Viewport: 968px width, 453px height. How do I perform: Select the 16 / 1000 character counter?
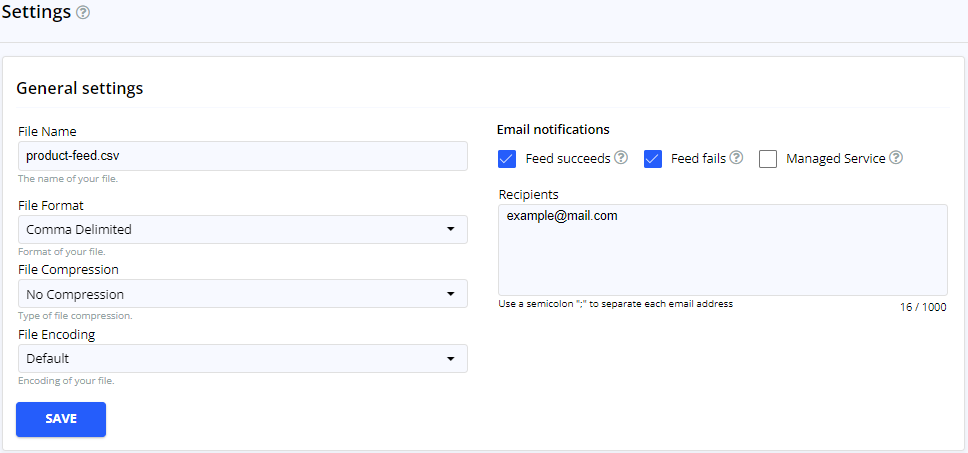(x=923, y=307)
